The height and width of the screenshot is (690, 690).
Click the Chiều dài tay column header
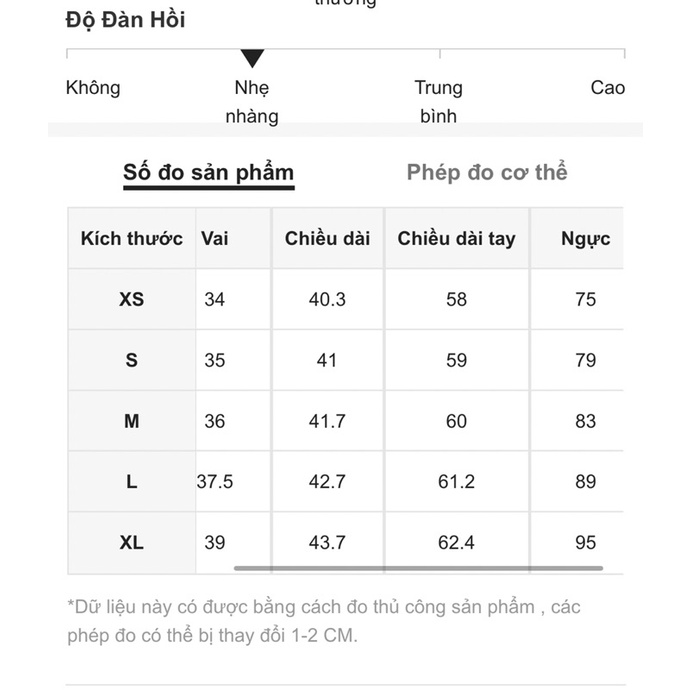[457, 239]
